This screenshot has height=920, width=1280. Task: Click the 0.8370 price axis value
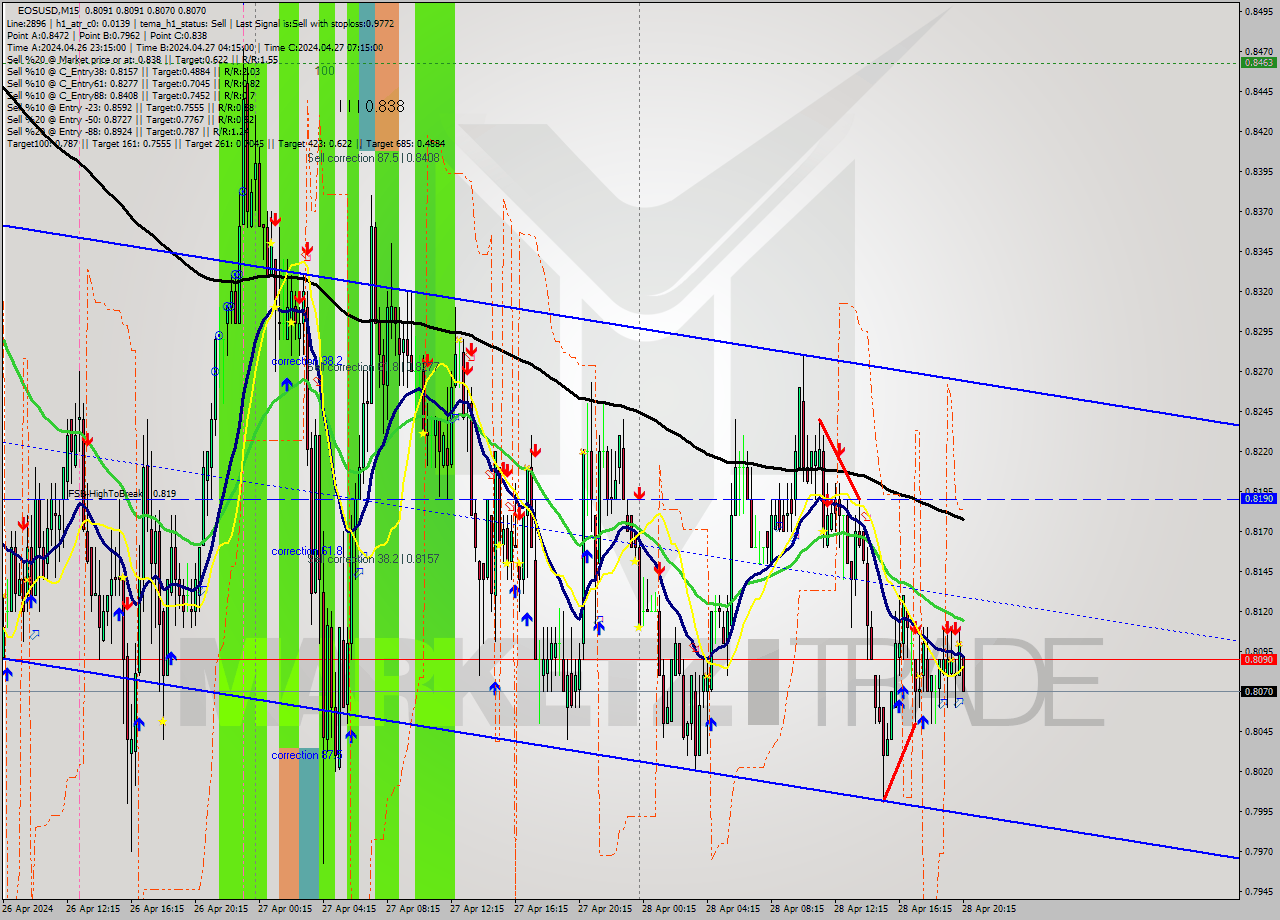point(1258,211)
